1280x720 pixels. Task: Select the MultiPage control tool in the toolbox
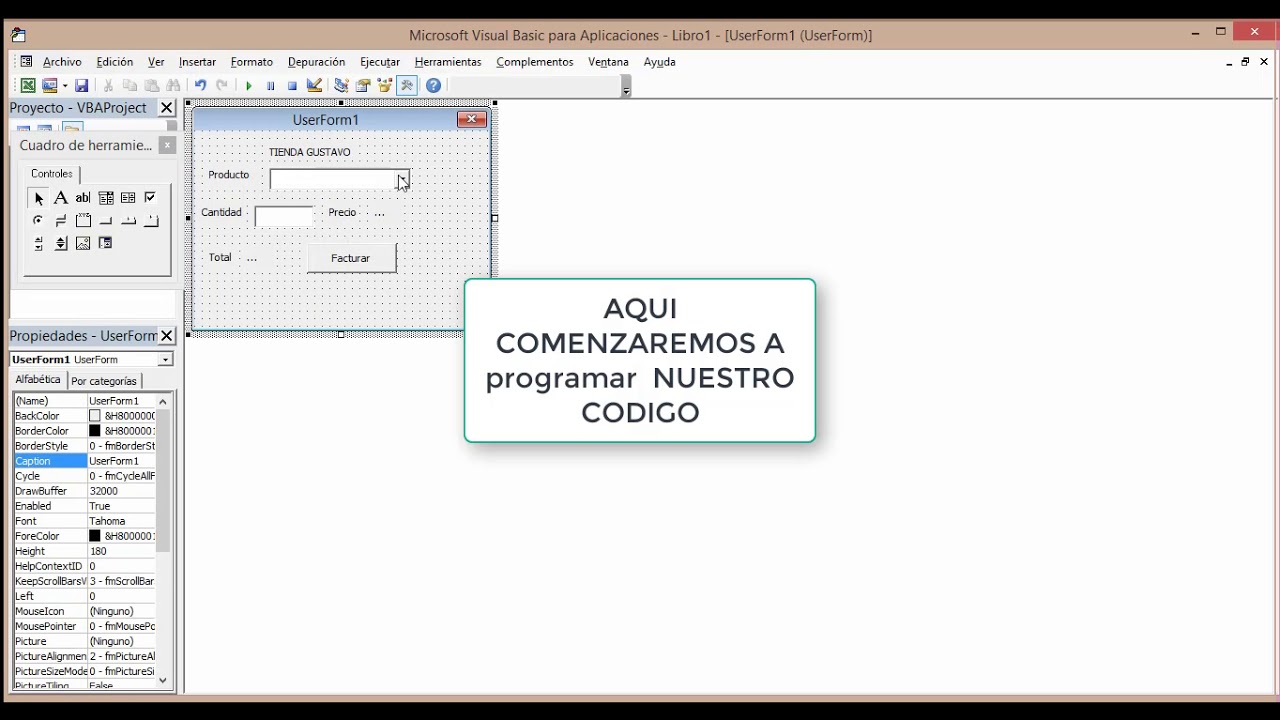(x=151, y=220)
